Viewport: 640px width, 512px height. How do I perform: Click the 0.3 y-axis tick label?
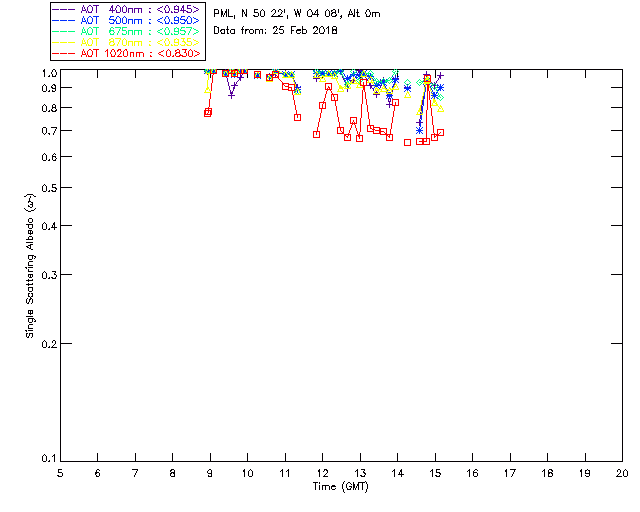coord(49,275)
